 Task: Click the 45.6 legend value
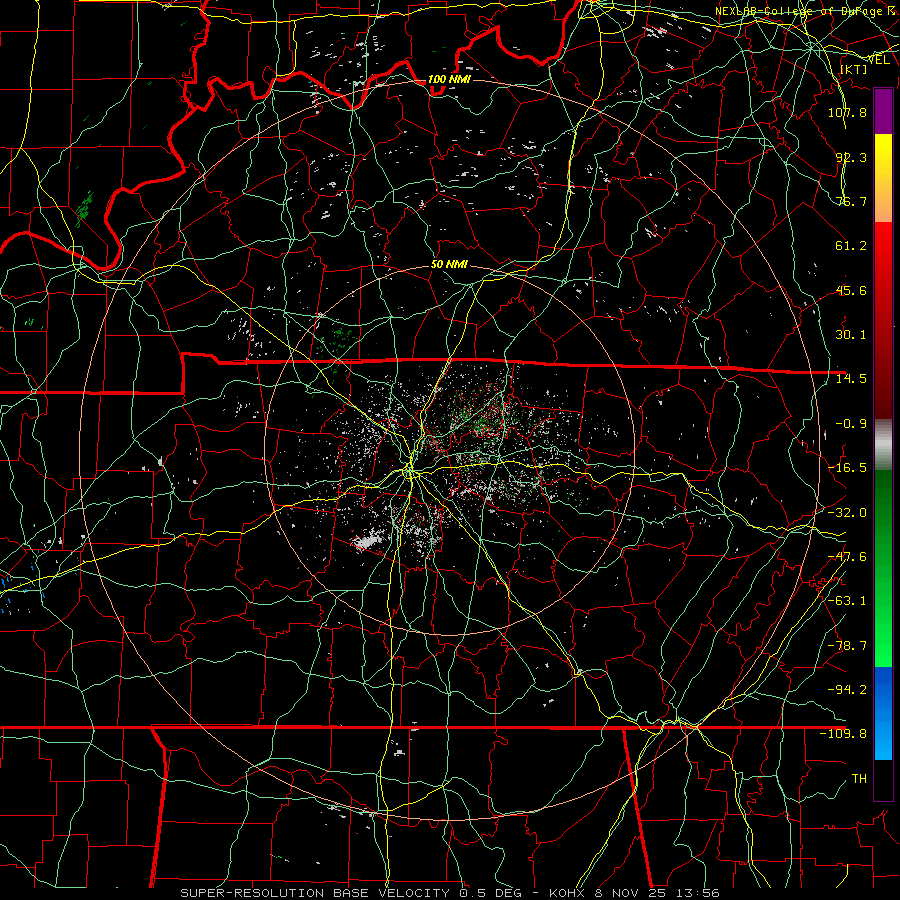click(851, 290)
